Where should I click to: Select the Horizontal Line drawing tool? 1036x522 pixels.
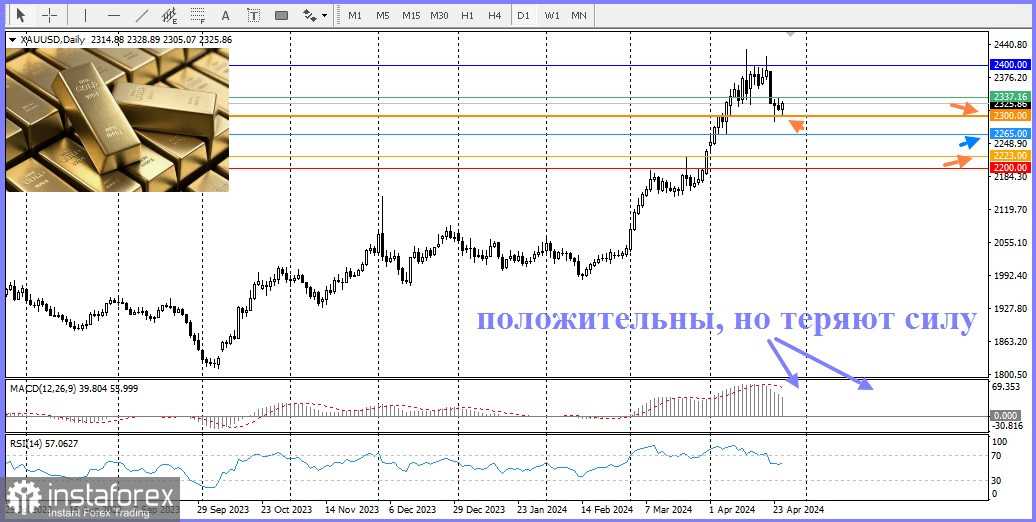pyautogui.click(x=114, y=15)
